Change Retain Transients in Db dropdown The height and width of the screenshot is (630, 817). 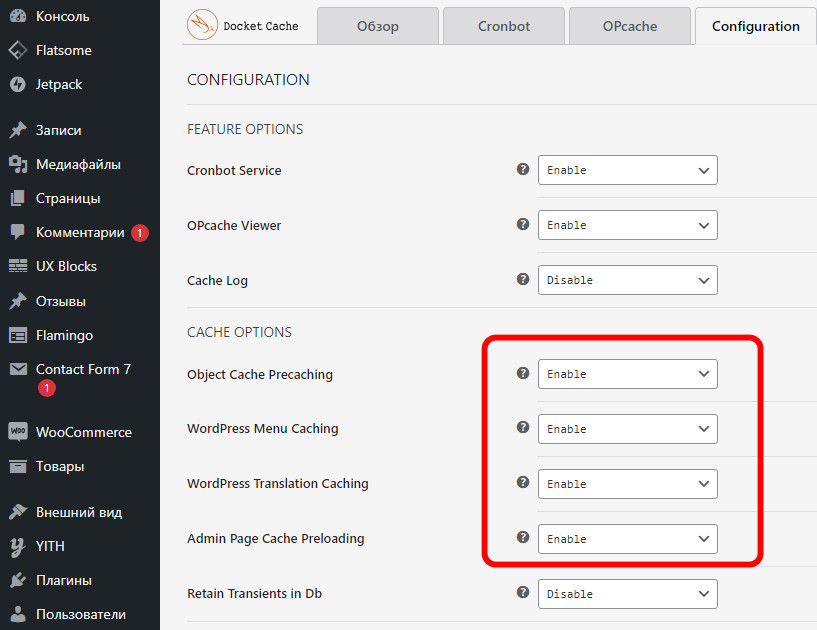tap(627, 594)
